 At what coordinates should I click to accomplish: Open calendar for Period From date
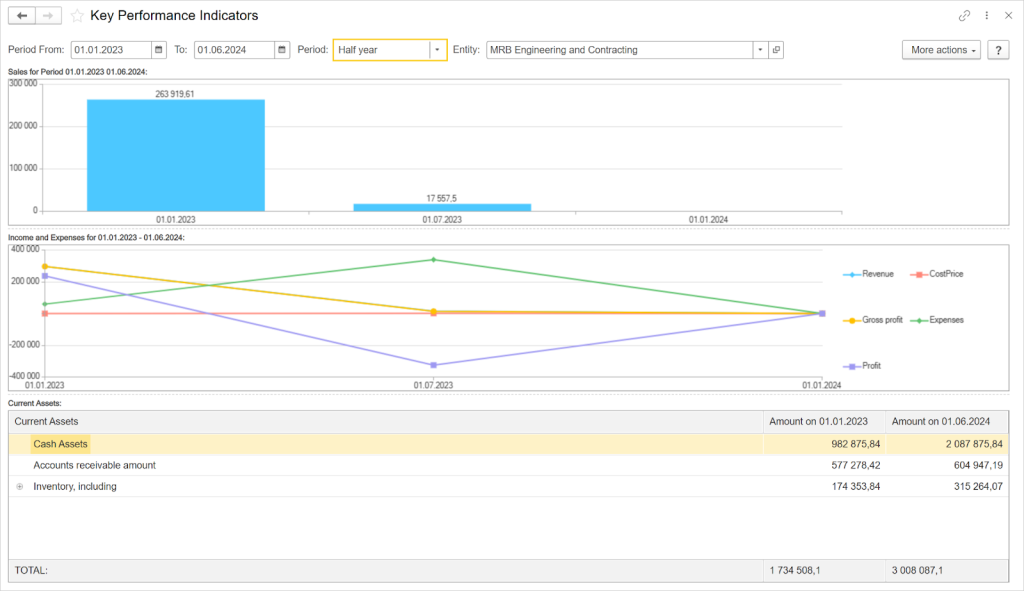159,50
